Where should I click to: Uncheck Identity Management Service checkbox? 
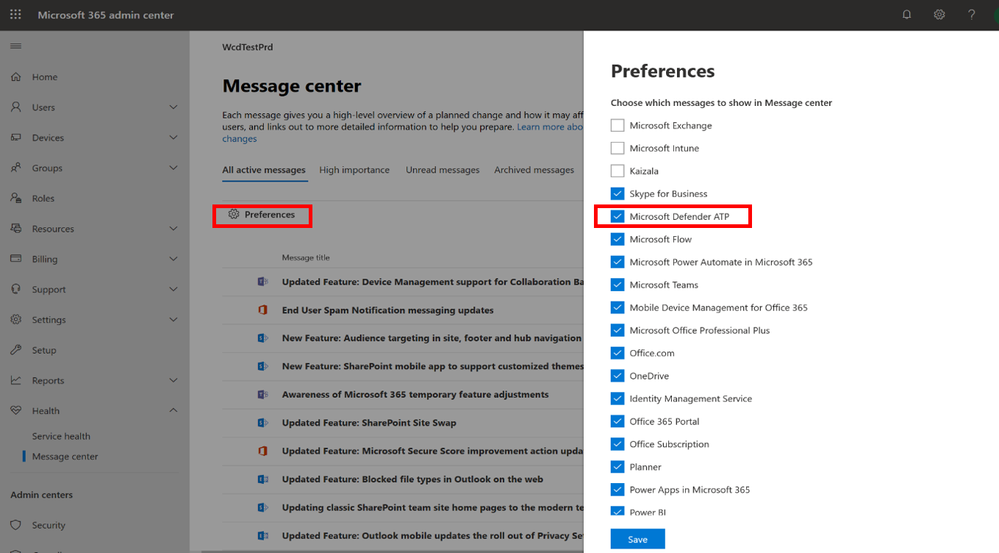click(617, 399)
